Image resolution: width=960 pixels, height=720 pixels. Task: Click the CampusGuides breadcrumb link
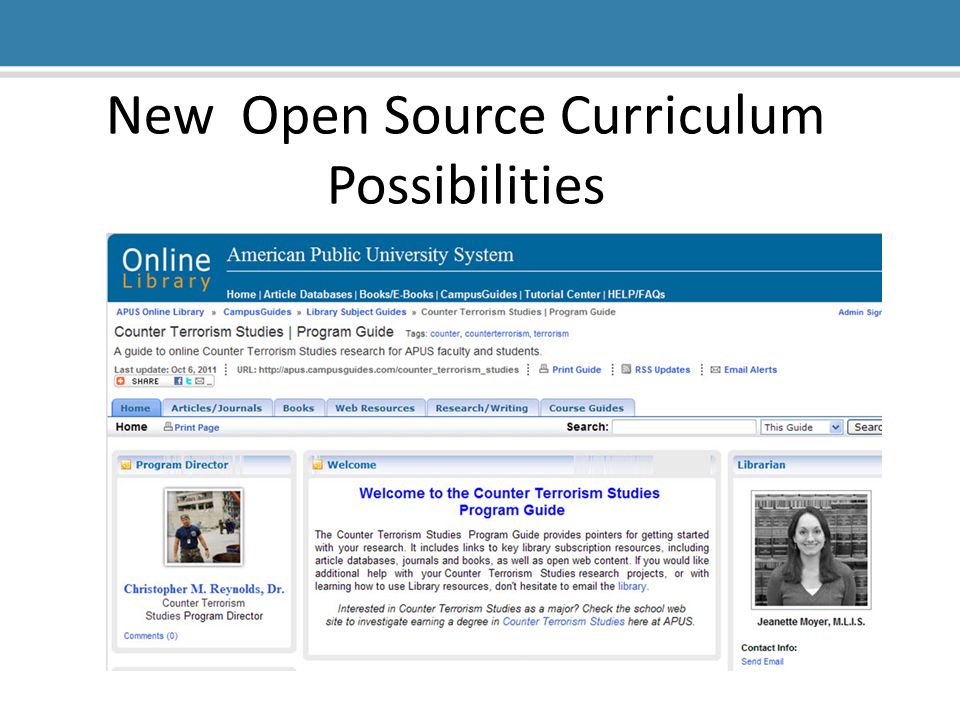point(257,312)
